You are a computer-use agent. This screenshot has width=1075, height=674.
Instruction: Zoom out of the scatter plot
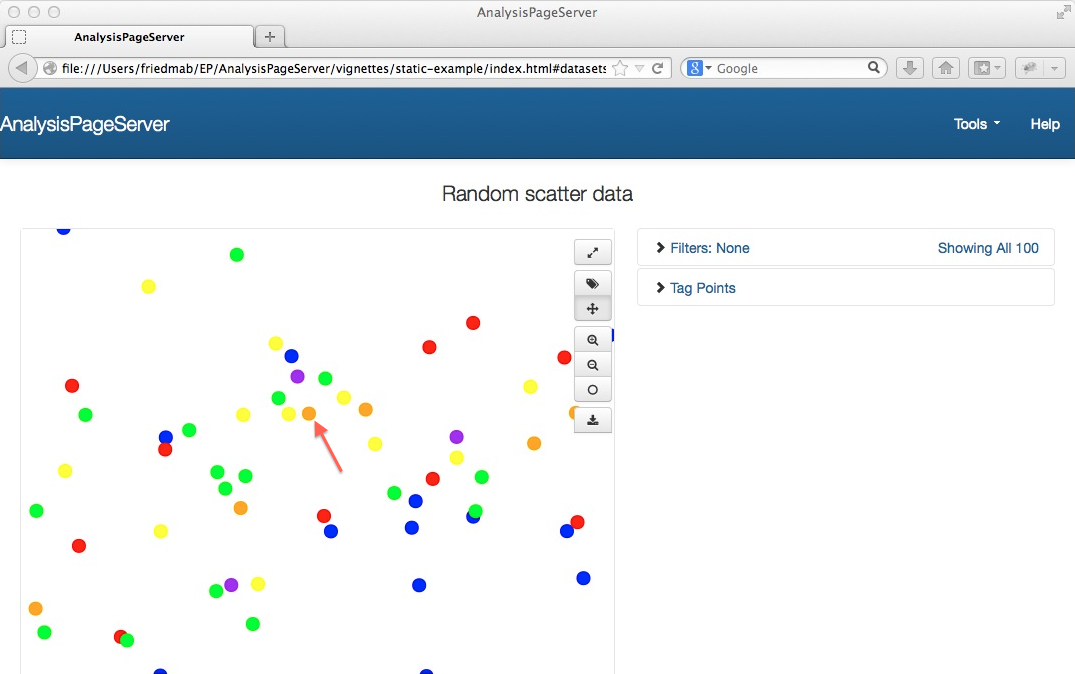[x=592, y=366]
